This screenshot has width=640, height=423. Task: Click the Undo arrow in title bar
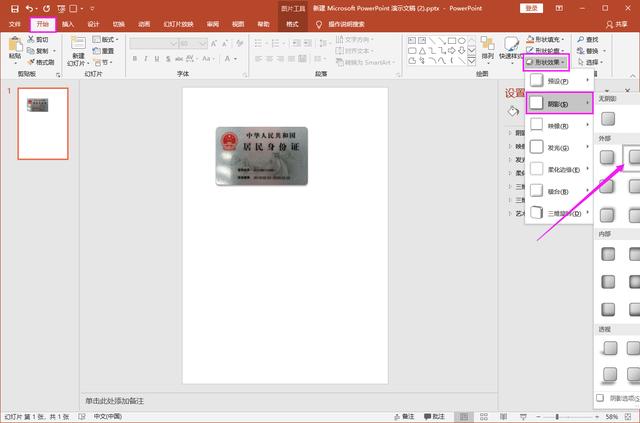click(30, 8)
